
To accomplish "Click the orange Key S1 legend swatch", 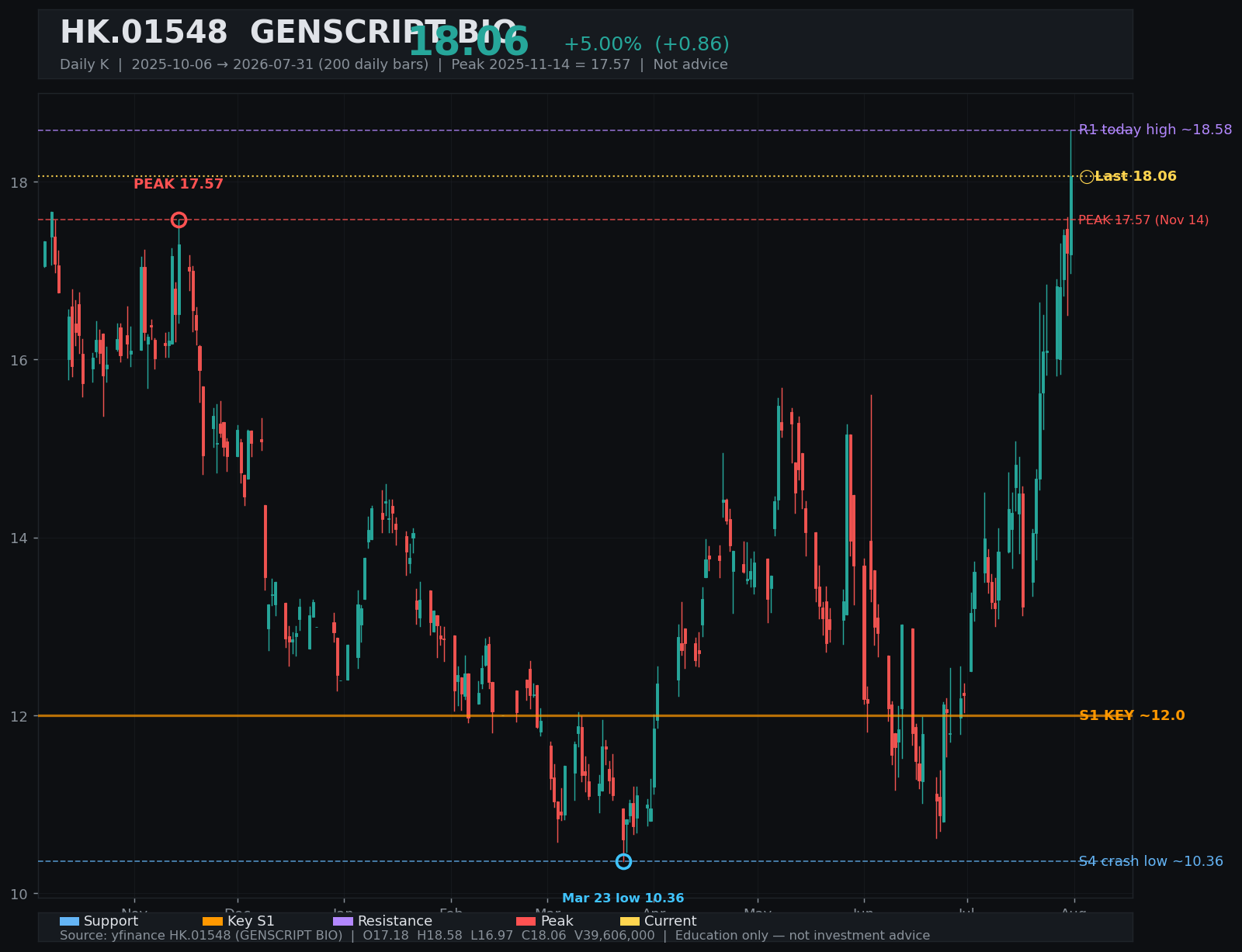I will [213, 922].
